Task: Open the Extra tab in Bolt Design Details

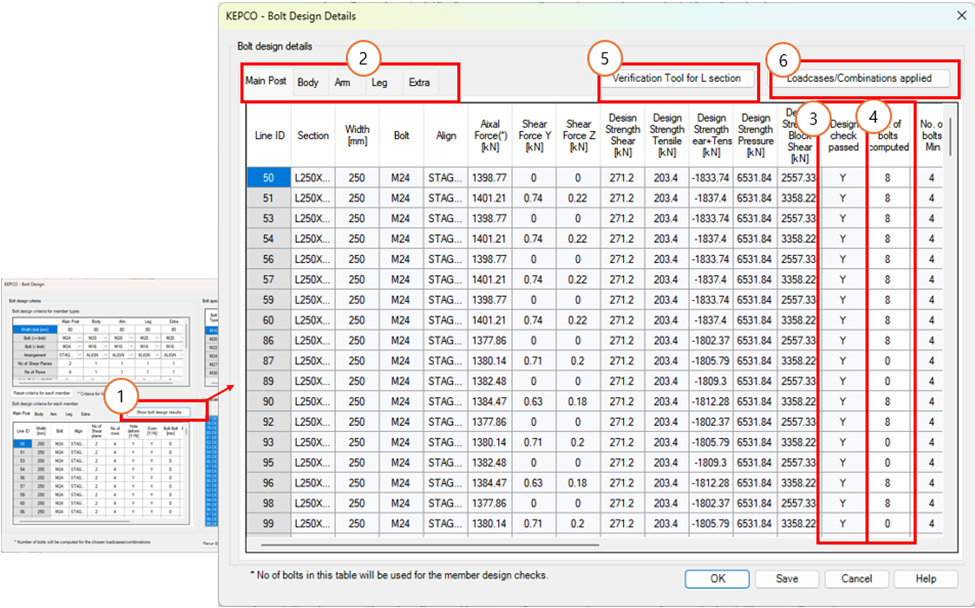Action: [x=419, y=82]
